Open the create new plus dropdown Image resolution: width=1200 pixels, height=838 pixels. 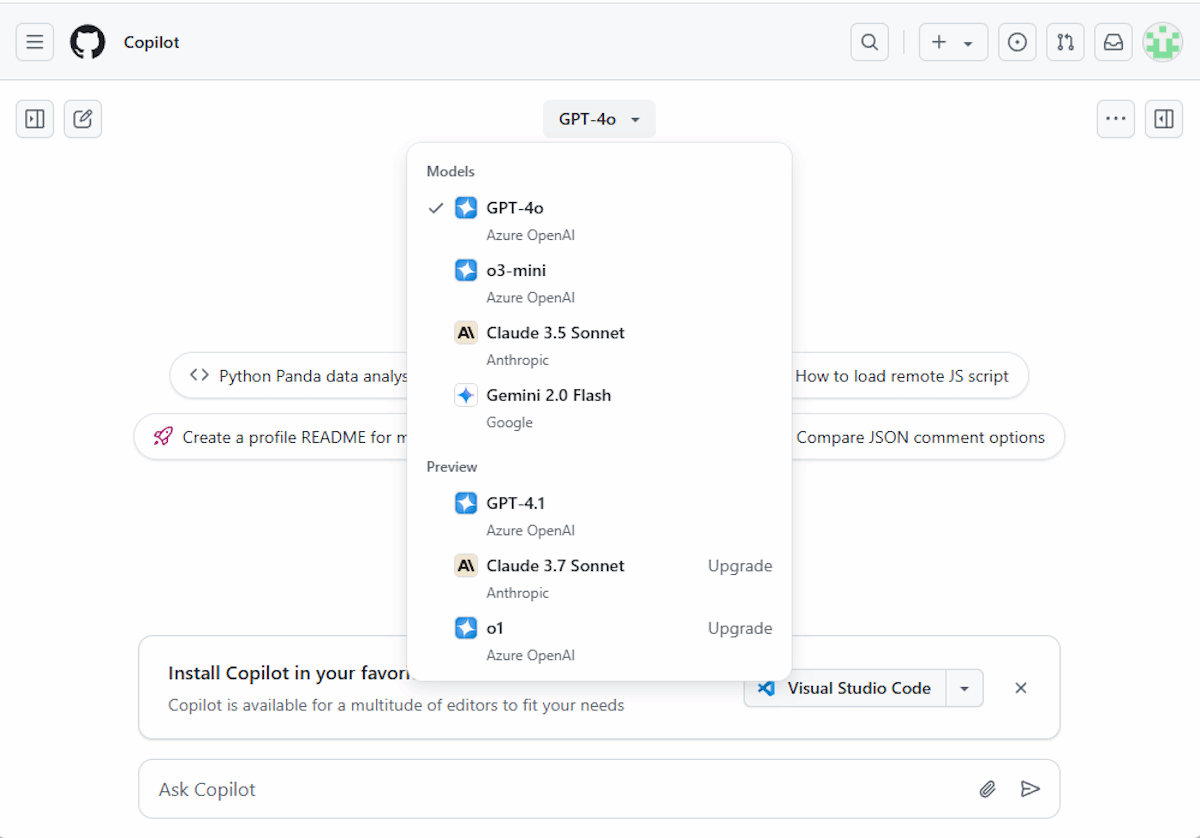(x=952, y=42)
